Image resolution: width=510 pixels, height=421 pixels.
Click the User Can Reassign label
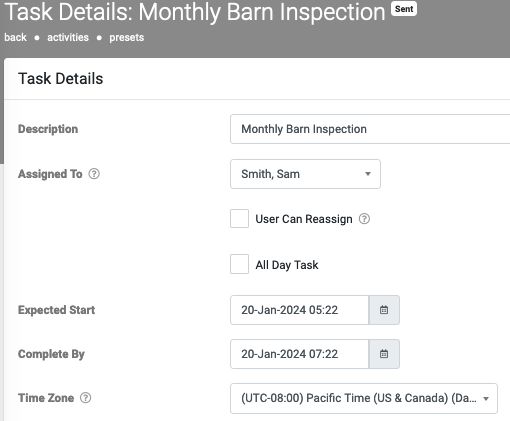304,219
